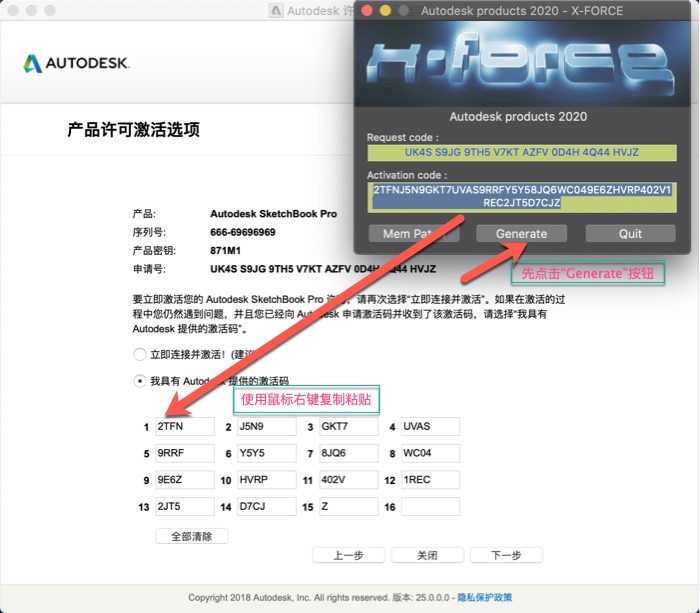Viewport: 700px width, 613px height.
Task: Click the Generate button in X-FORCE
Action: 521,234
